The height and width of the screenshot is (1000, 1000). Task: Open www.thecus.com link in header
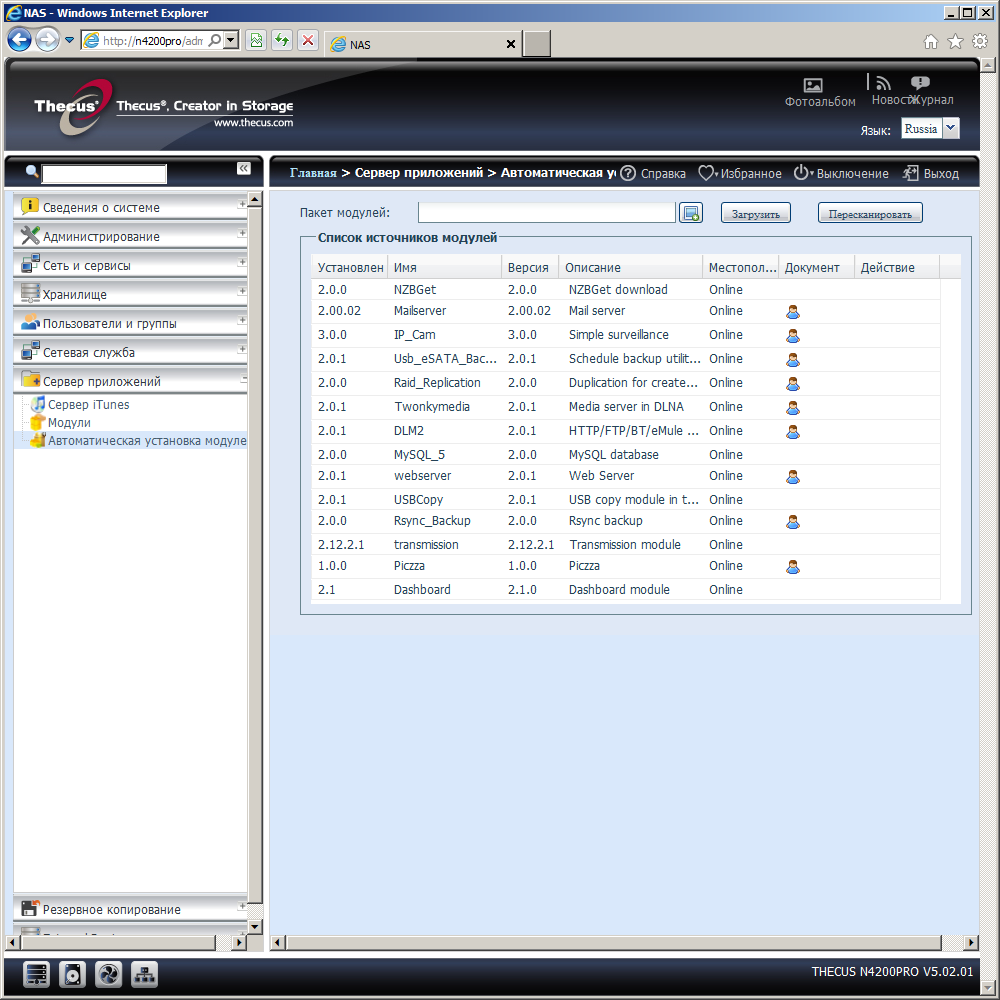253,122
